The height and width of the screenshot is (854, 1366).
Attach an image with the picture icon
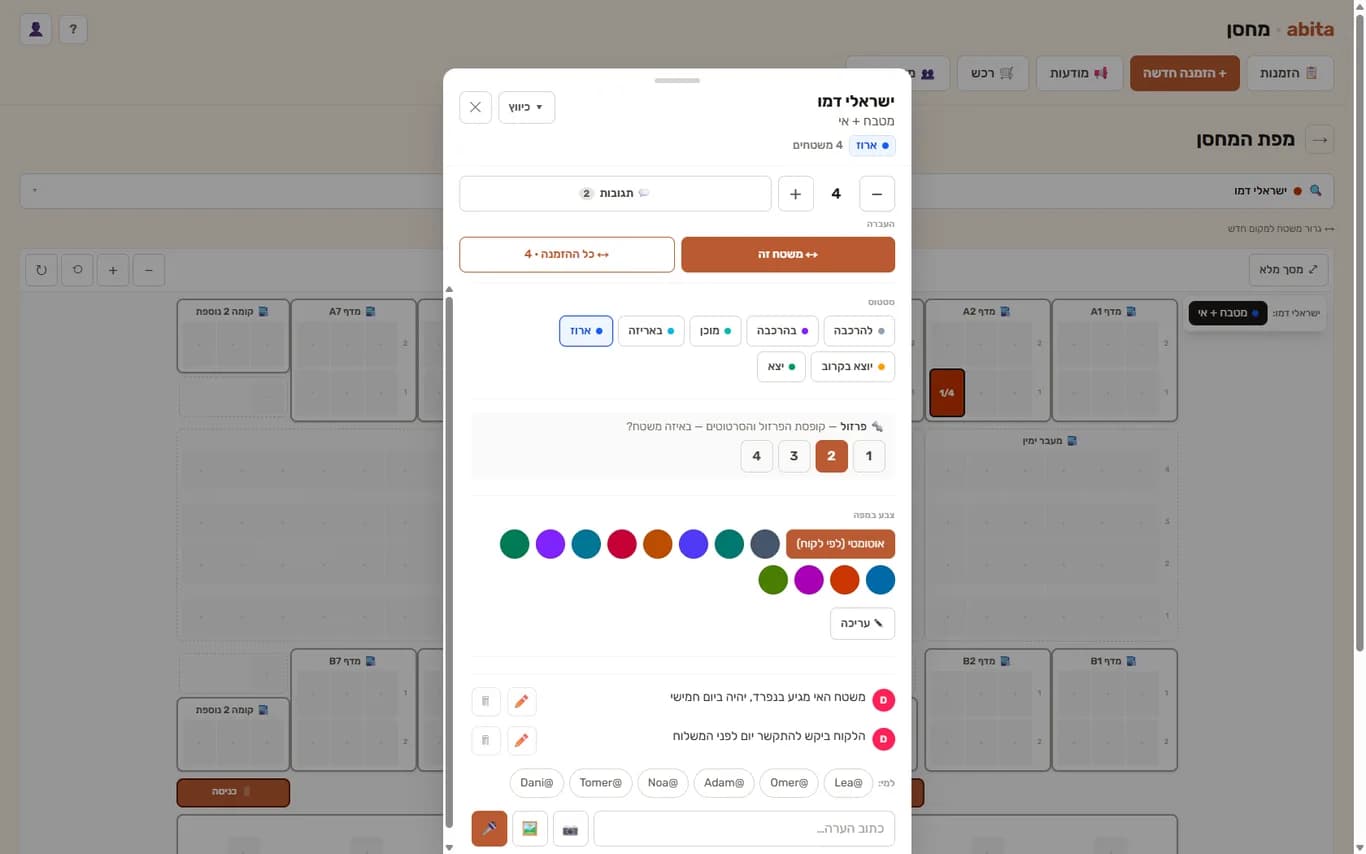[530, 828]
